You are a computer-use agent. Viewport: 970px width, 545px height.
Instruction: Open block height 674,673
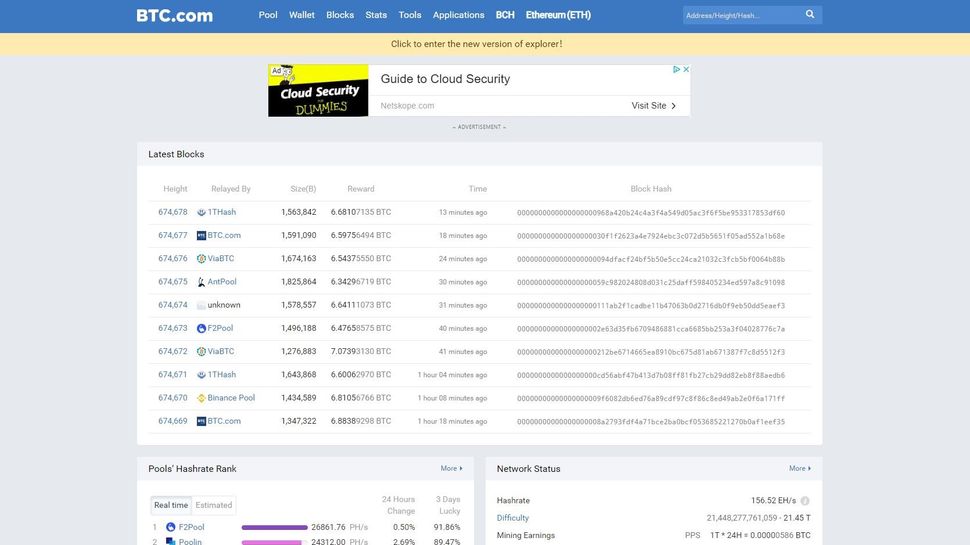click(x=173, y=328)
